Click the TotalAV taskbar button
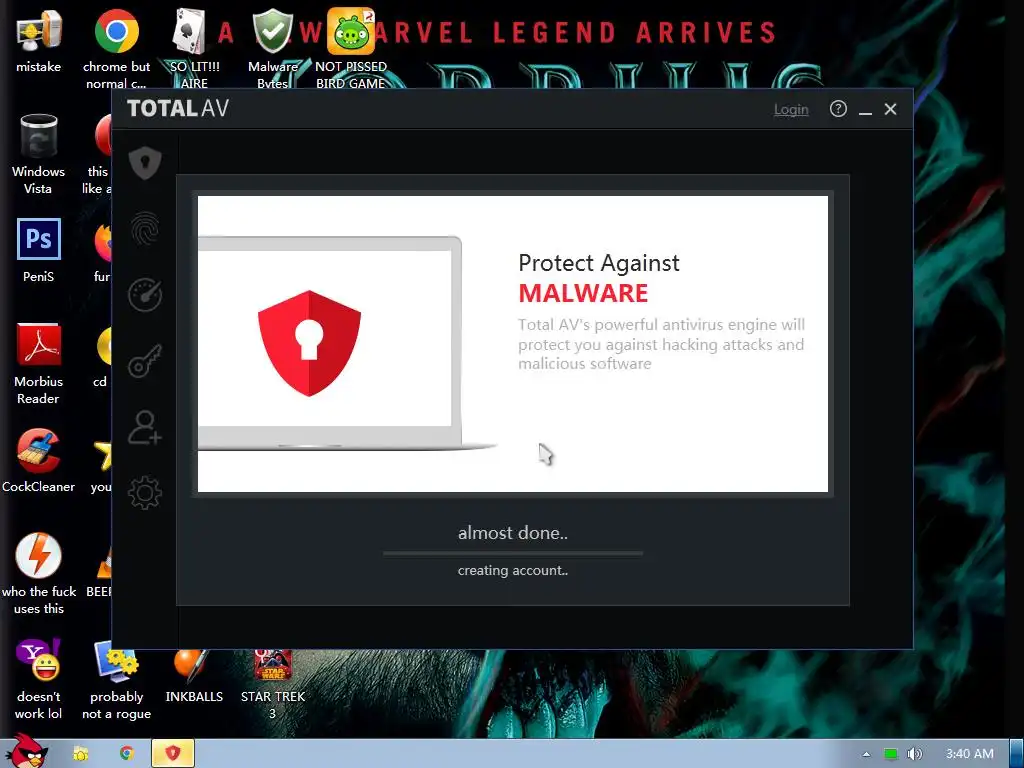1024x768 pixels. [173, 754]
